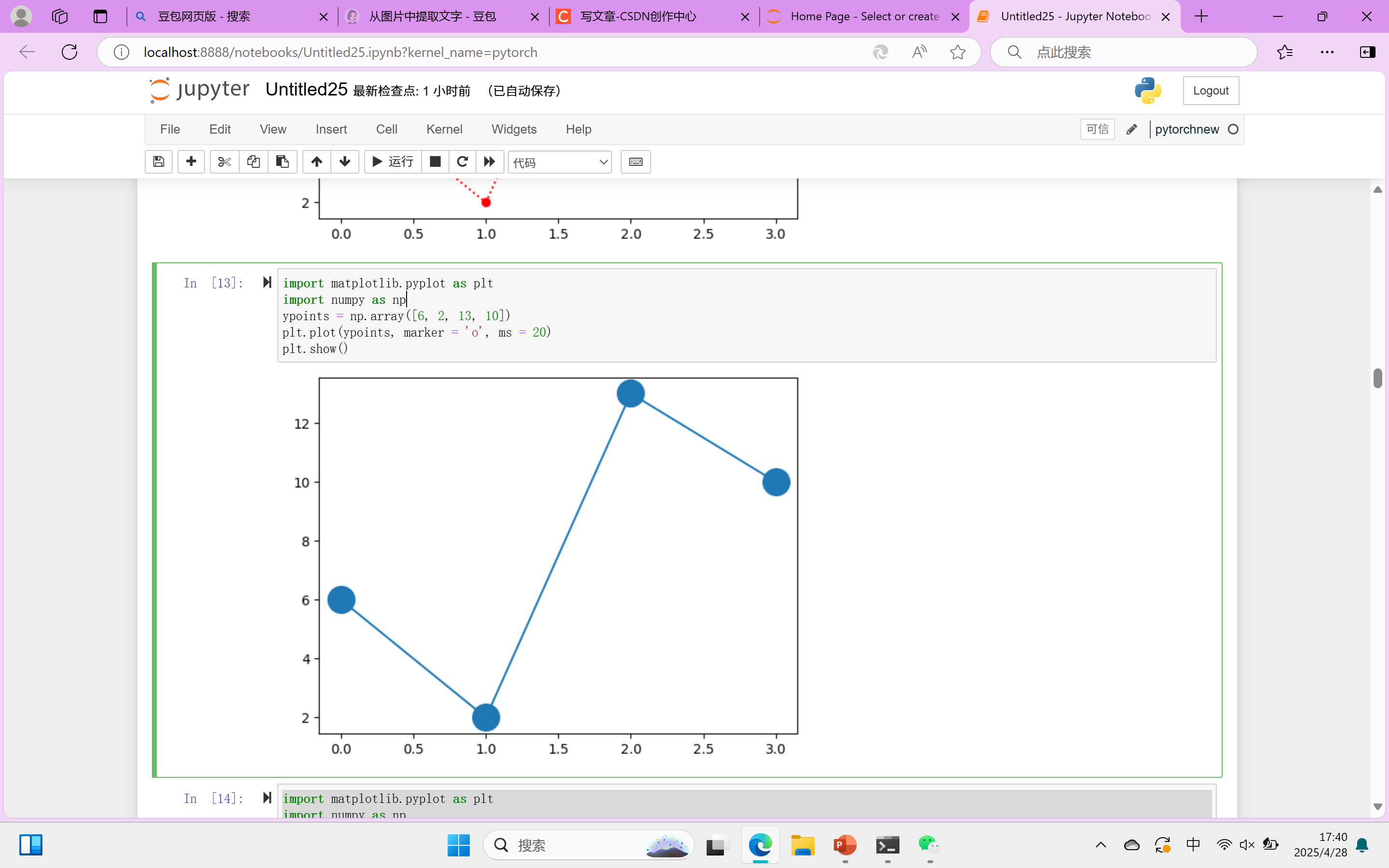Image resolution: width=1389 pixels, height=868 pixels.
Task: Run cell 13 with its side run icon
Action: (x=267, y=282)
